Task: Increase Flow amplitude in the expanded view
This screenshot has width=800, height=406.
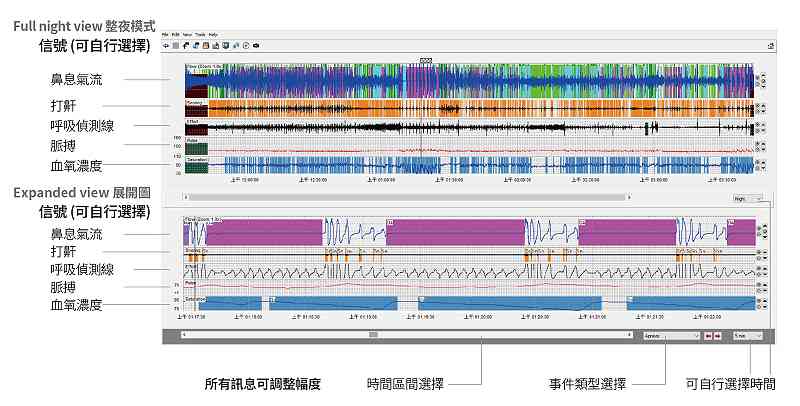Action: click(x=759, y=228)
